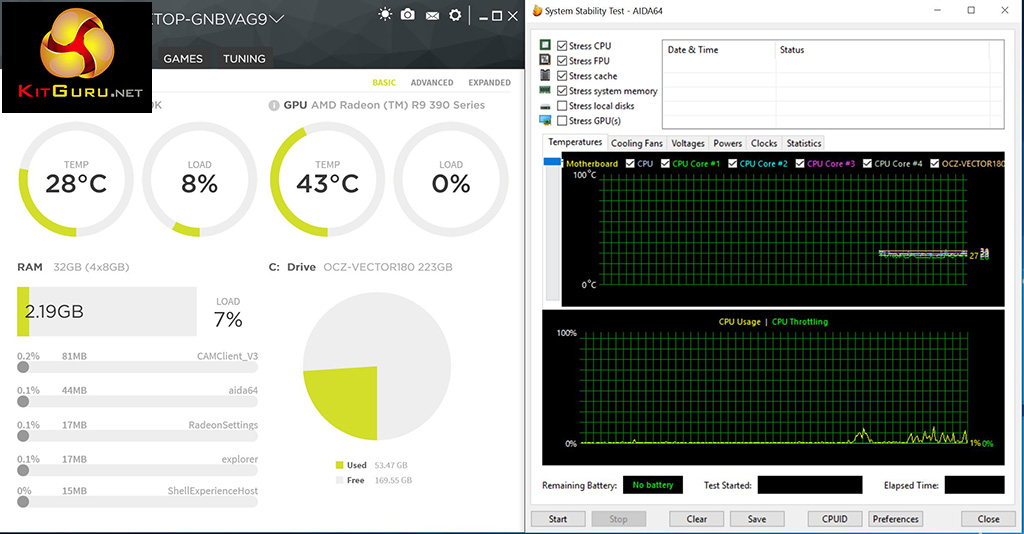Uncheck Stress CPU checkbox
This screenshot has height=534, width=1024.
tap(562, 46)
